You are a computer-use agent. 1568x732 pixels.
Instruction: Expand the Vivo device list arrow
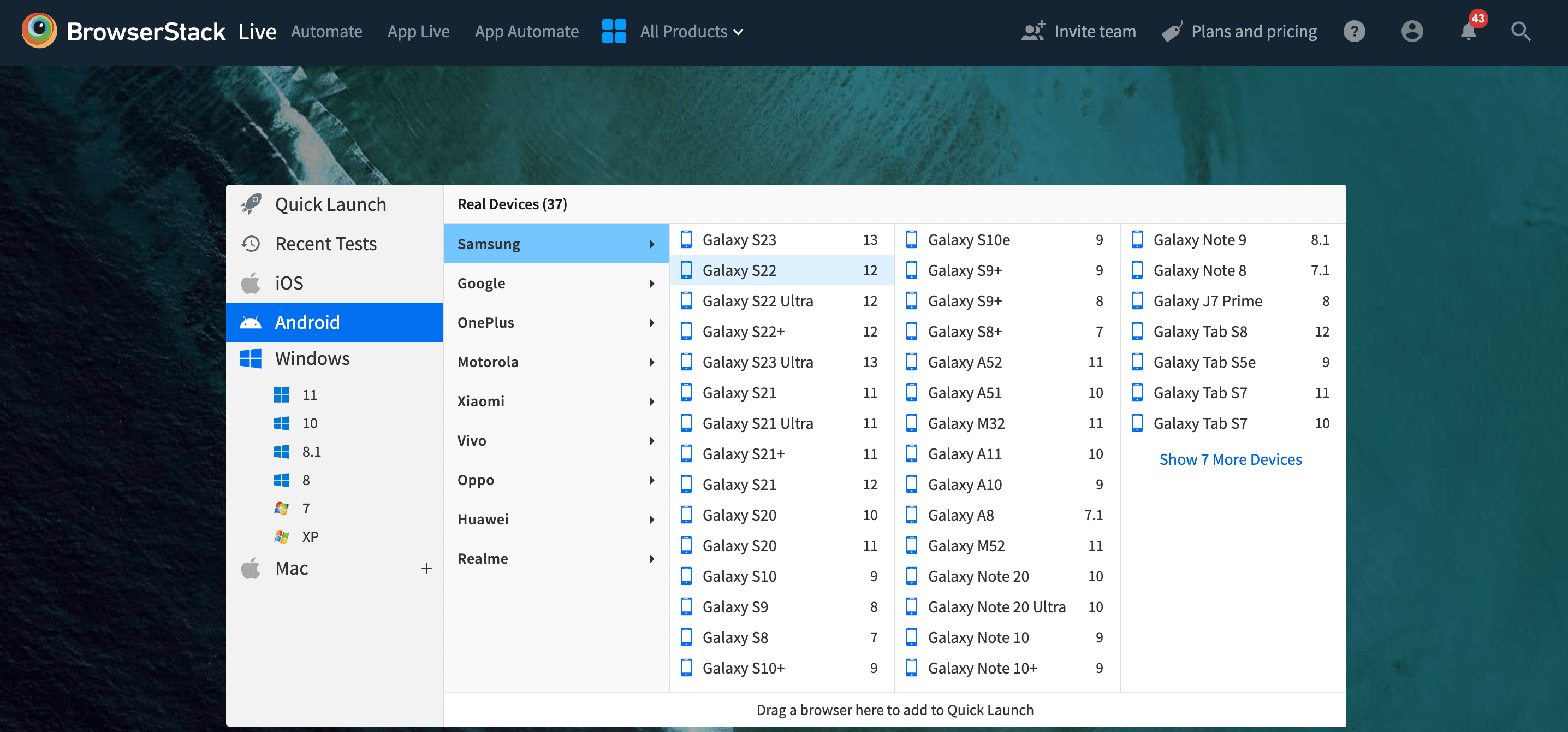tap(652, 441)
